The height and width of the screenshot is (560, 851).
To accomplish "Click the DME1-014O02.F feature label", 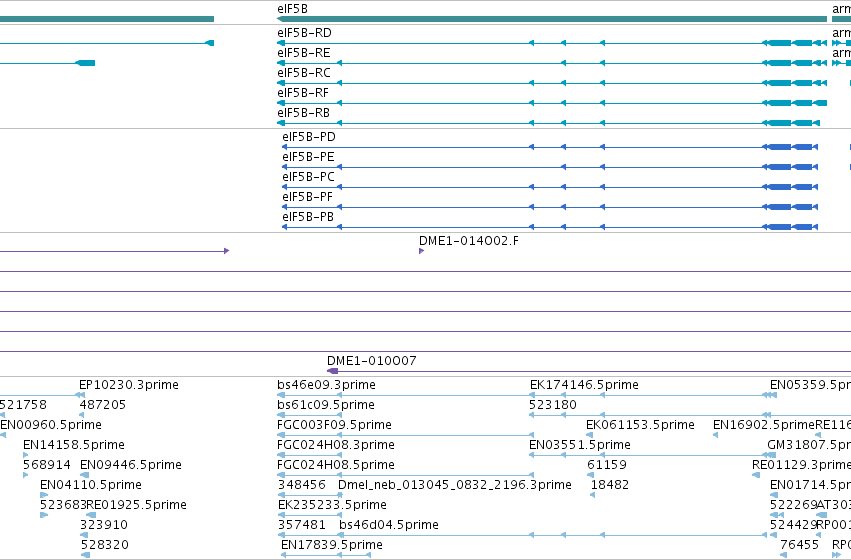I will click(x=468, y=241).
